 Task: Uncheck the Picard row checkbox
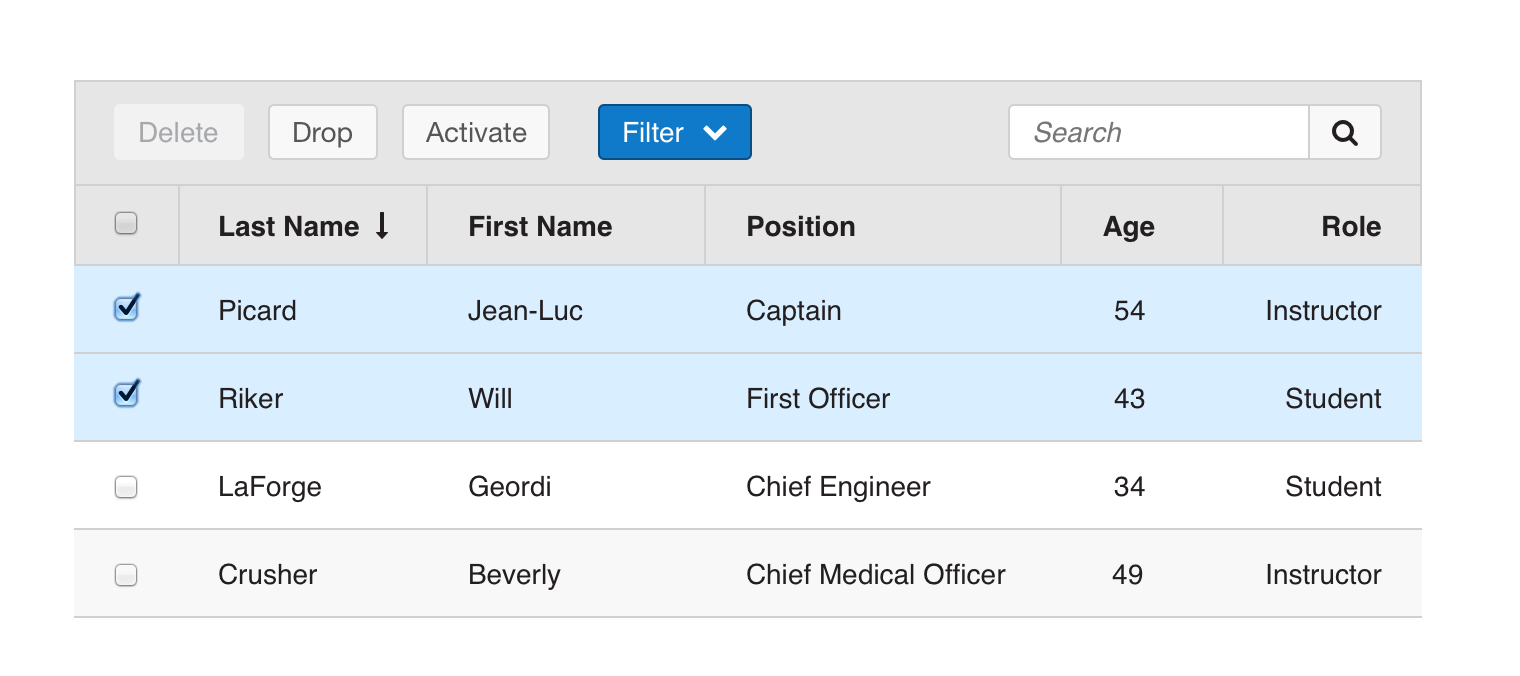pyautogui.click(x=126, y=309)
